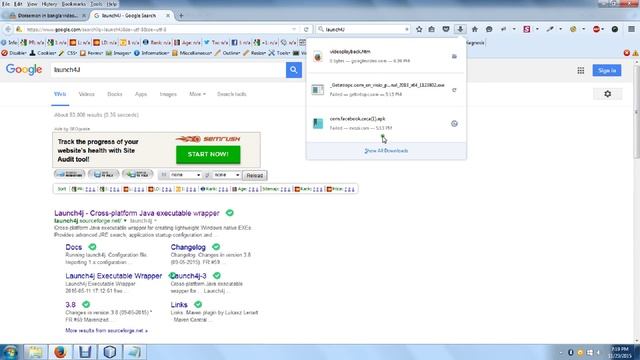Click the Google logo

point(24,69)
